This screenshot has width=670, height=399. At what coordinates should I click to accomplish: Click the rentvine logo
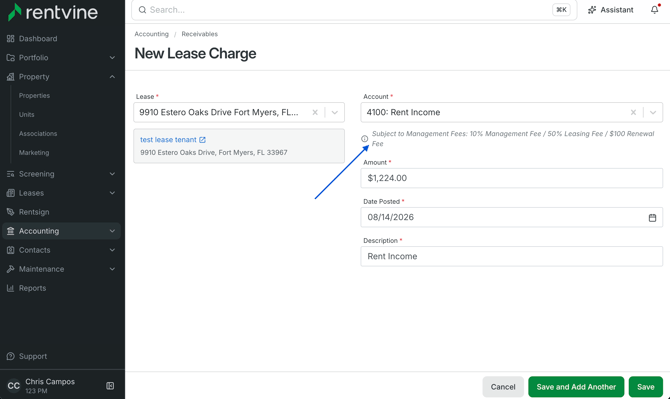(x=53, y=12)
